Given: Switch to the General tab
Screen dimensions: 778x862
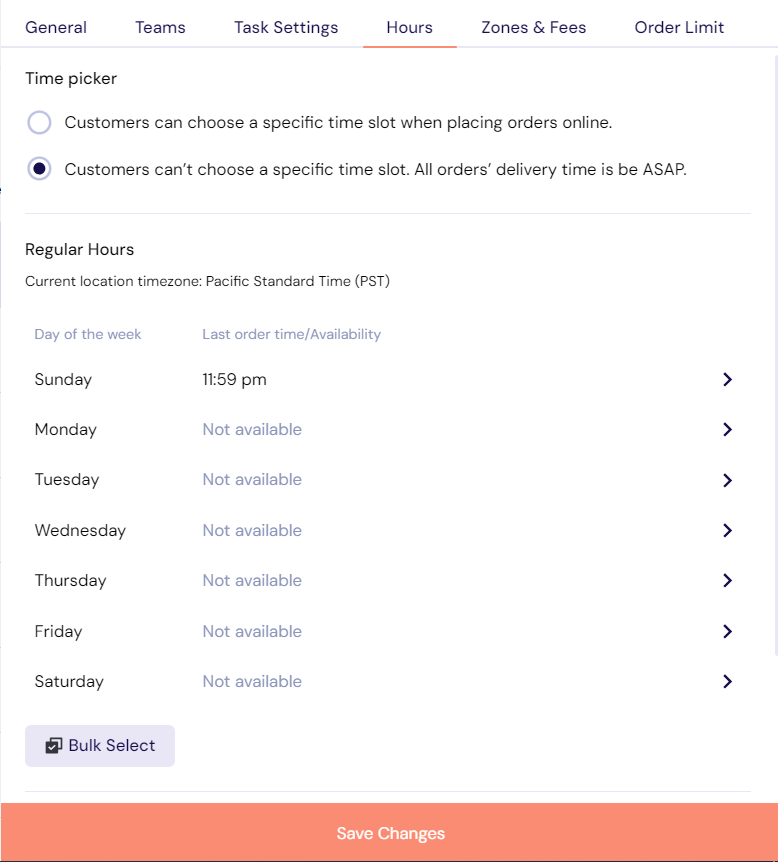Looking at the screenshot, I should coord(56,27).
